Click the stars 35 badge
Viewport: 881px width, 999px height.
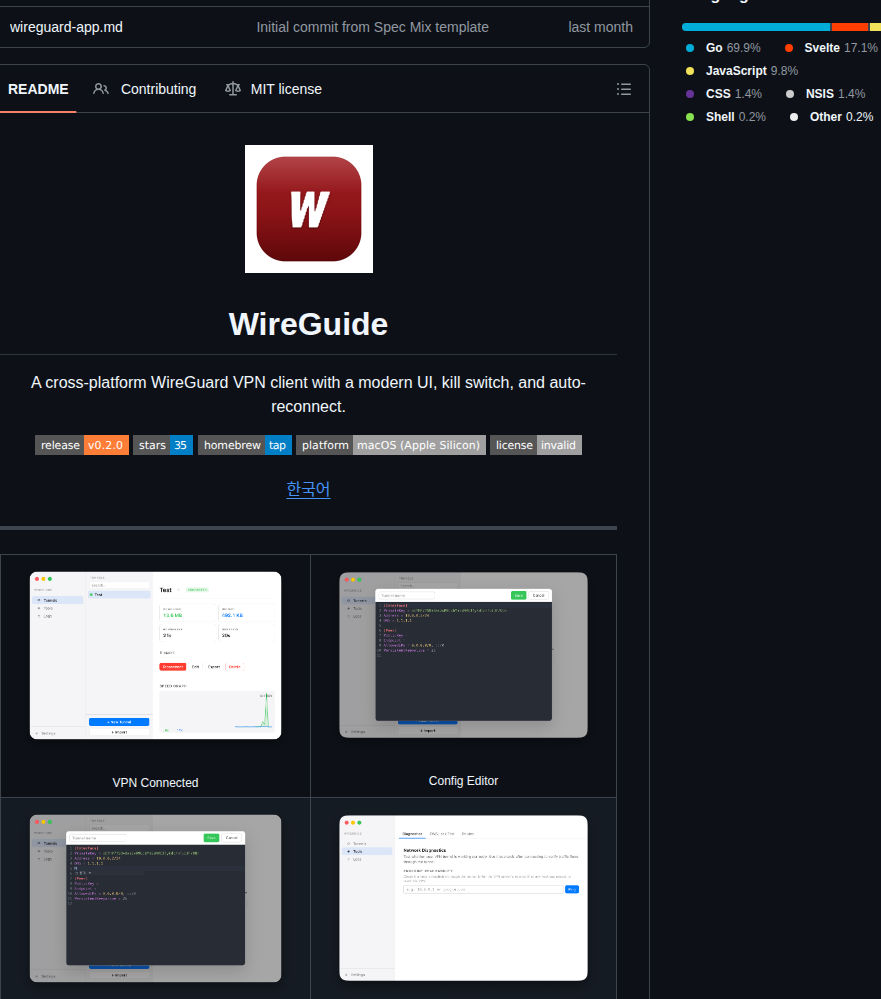[x=162, y=445]
